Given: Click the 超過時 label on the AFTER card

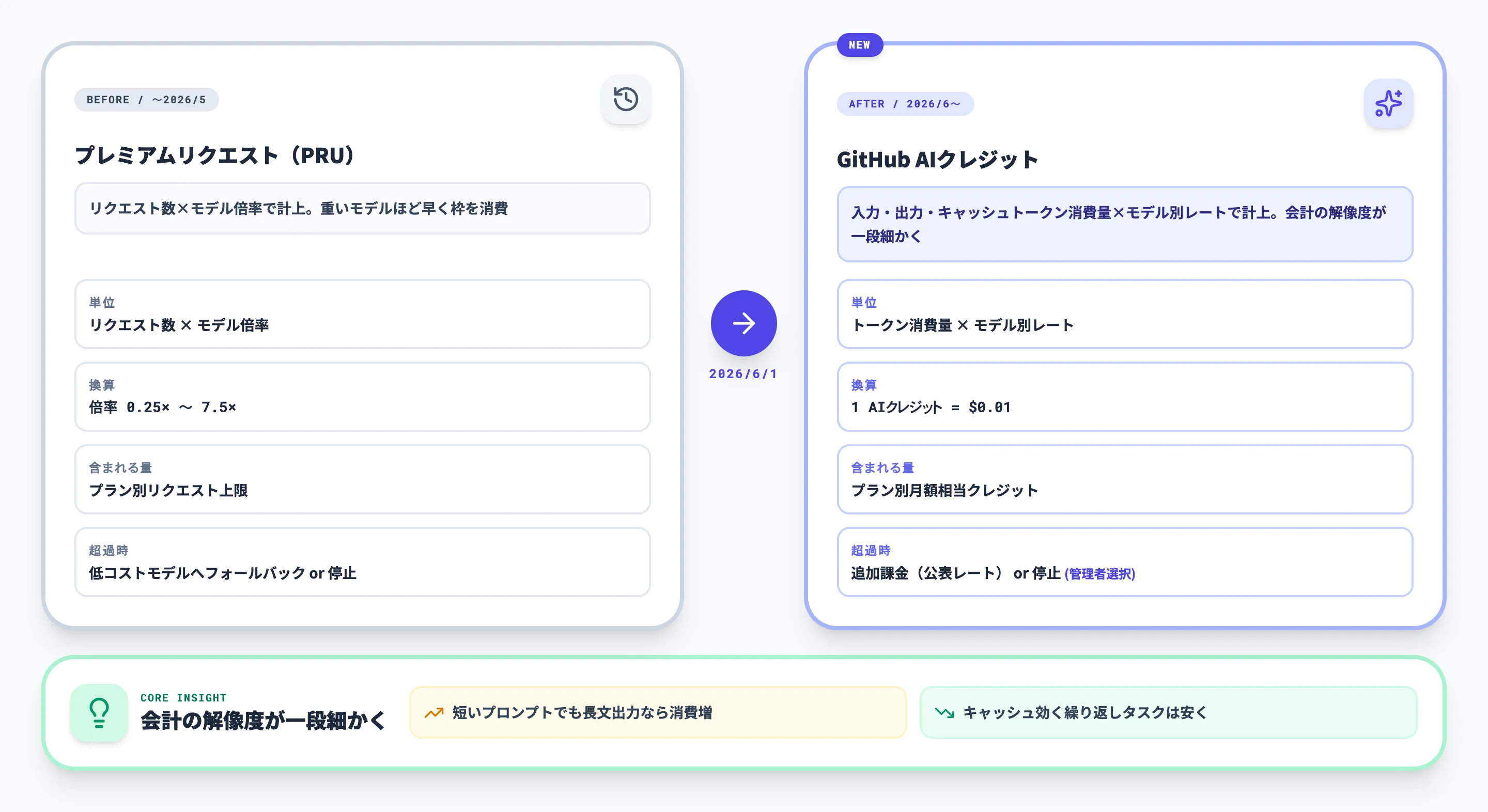Looking at the screenshot, I should 871,550.
